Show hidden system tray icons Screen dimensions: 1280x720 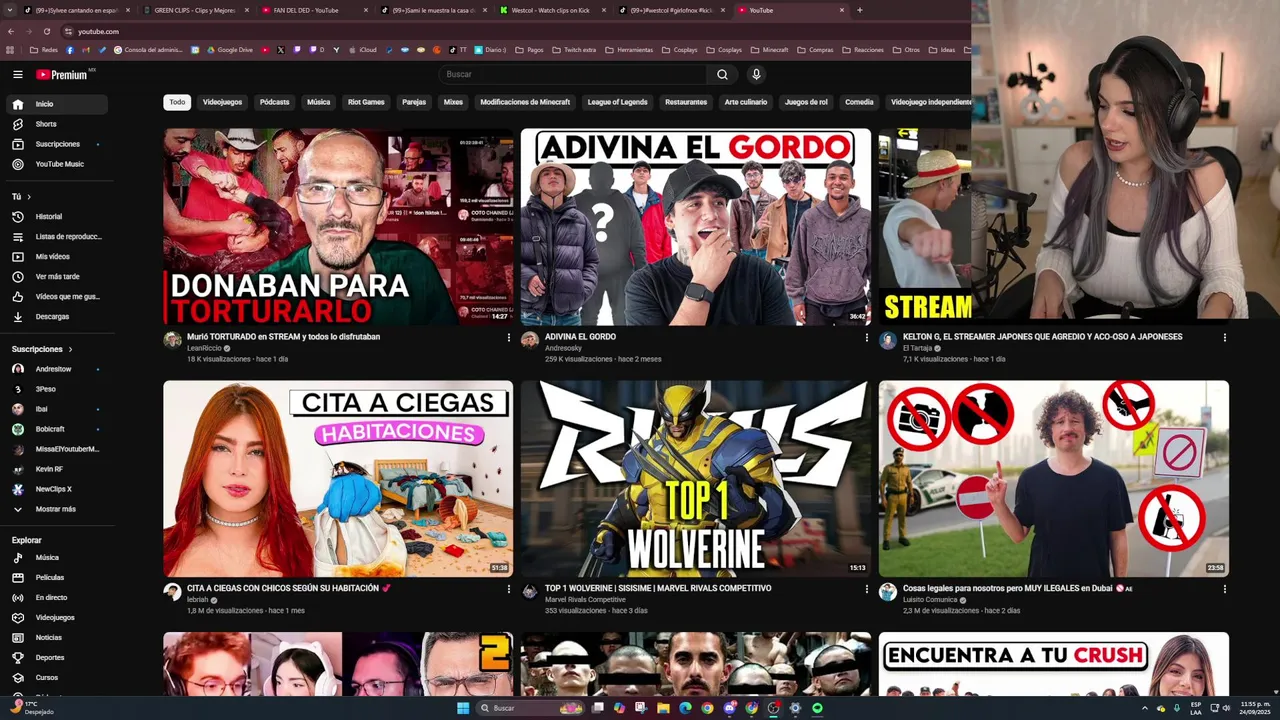(x=1145, y=708)
